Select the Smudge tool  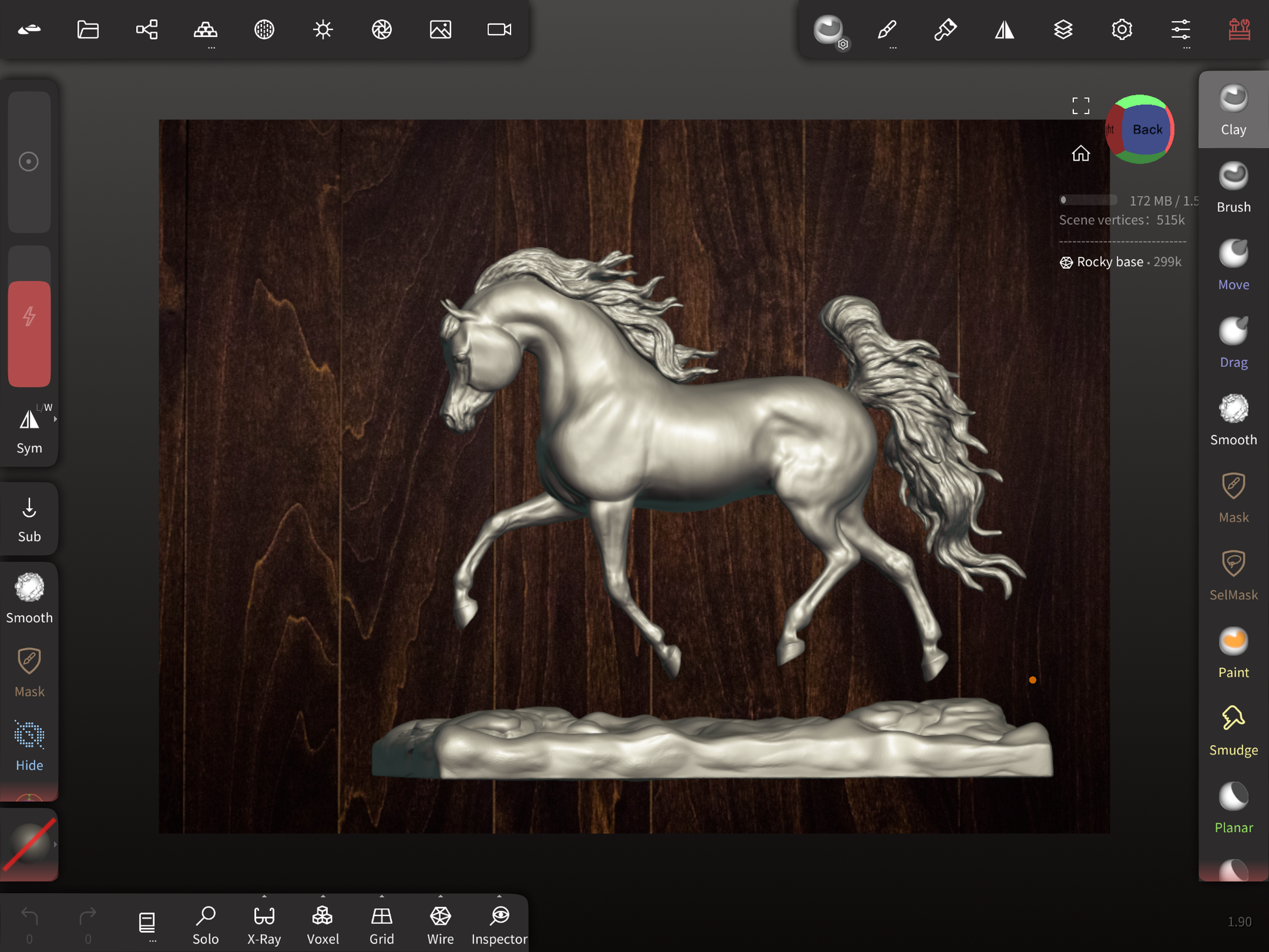(x=1232, y=730)
